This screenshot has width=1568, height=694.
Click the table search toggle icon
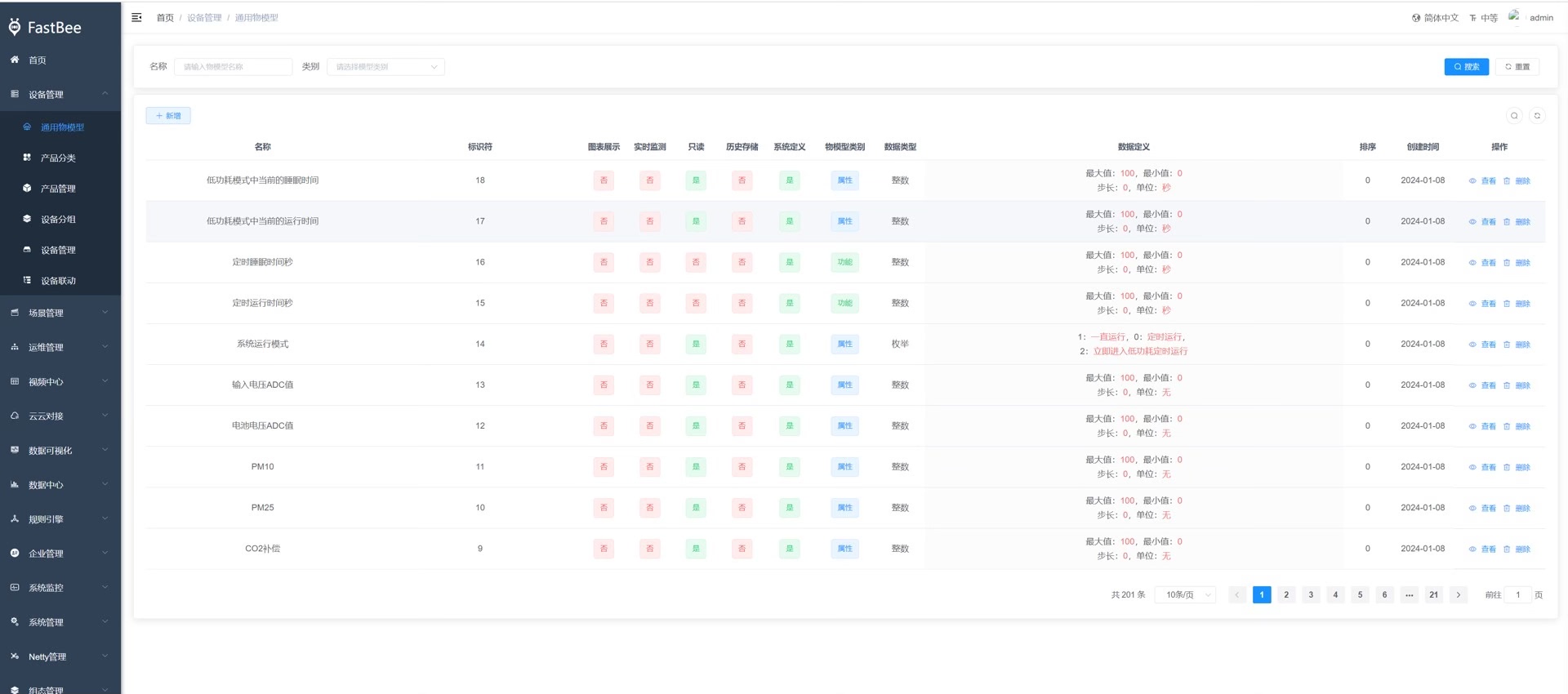[x=1514, y=116]
